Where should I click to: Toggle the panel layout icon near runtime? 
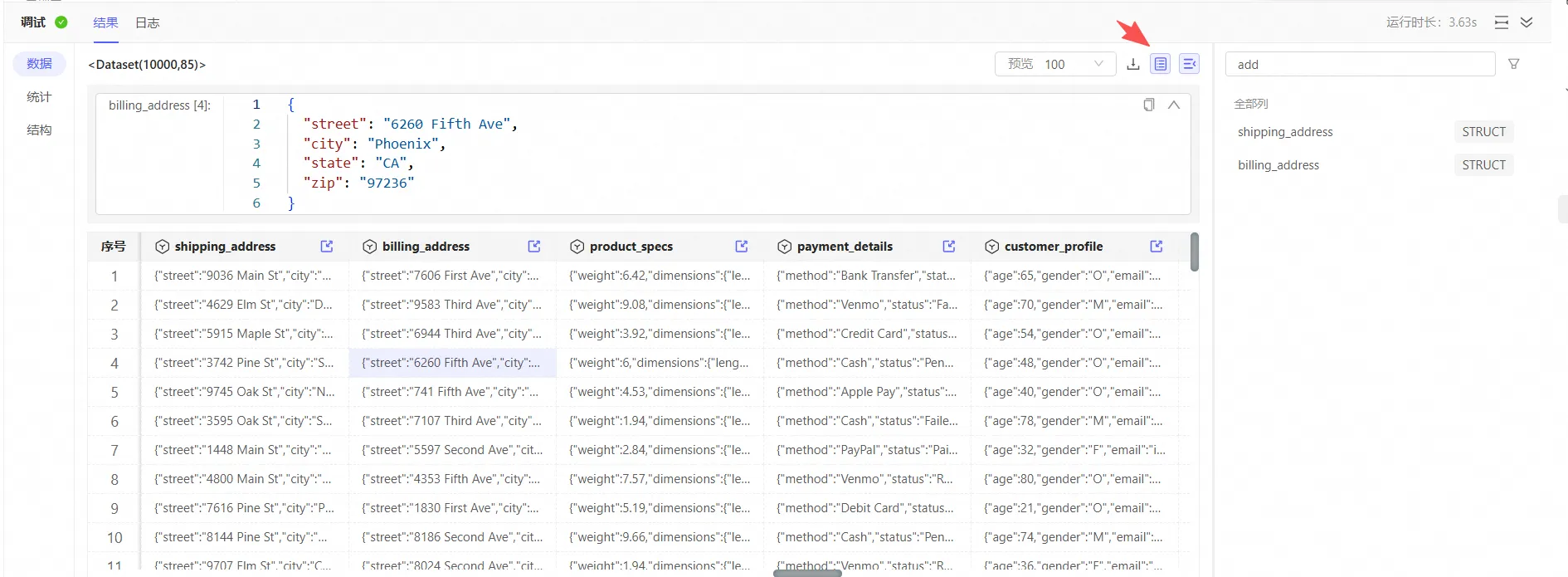pyautogui.click(x=1502, y=22)
